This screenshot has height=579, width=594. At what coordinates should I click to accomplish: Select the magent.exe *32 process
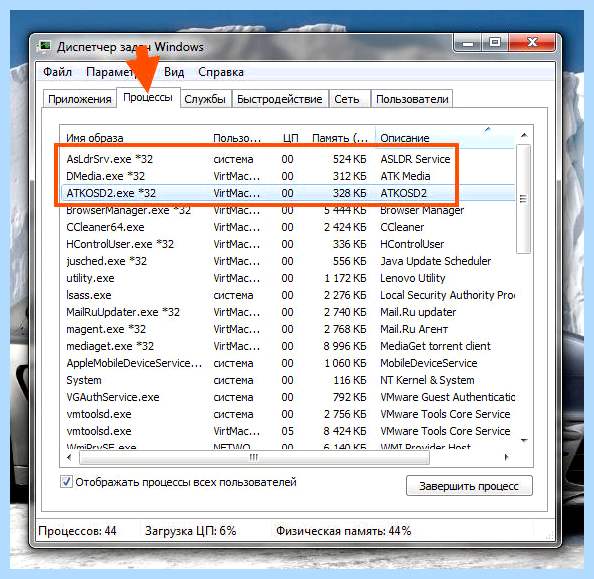(x=287, y=329)
